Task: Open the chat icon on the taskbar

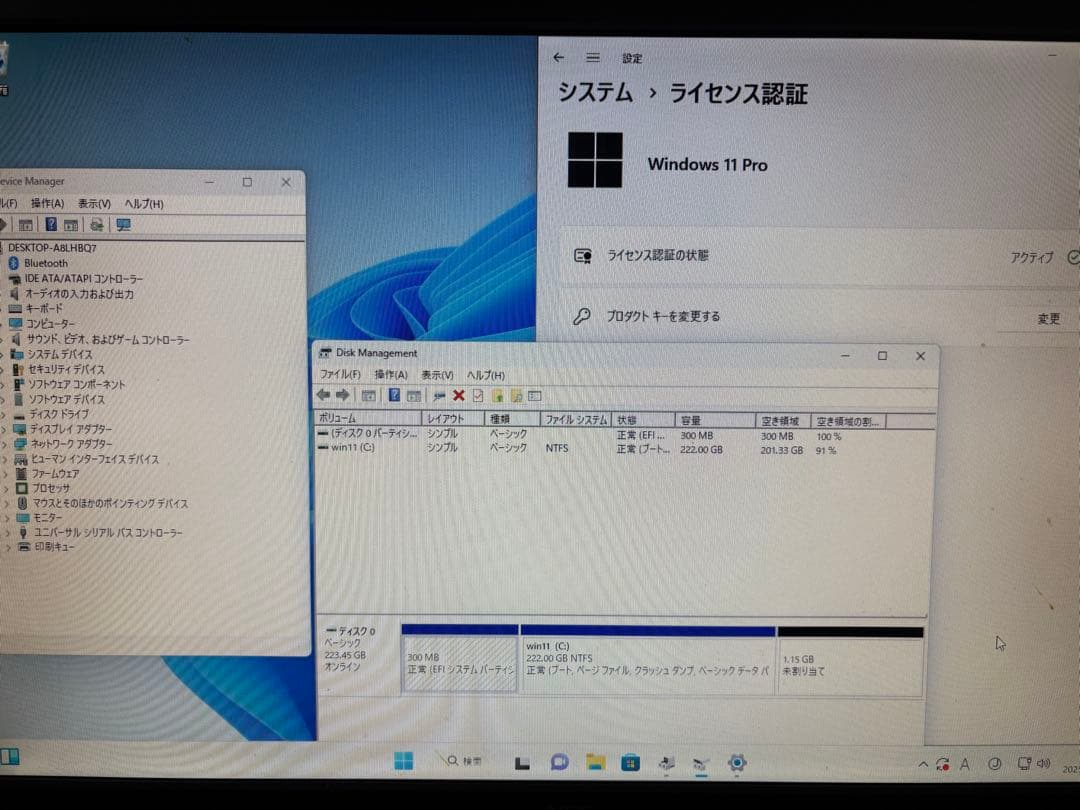Action: pyautogui.click(x=559, y=763)
